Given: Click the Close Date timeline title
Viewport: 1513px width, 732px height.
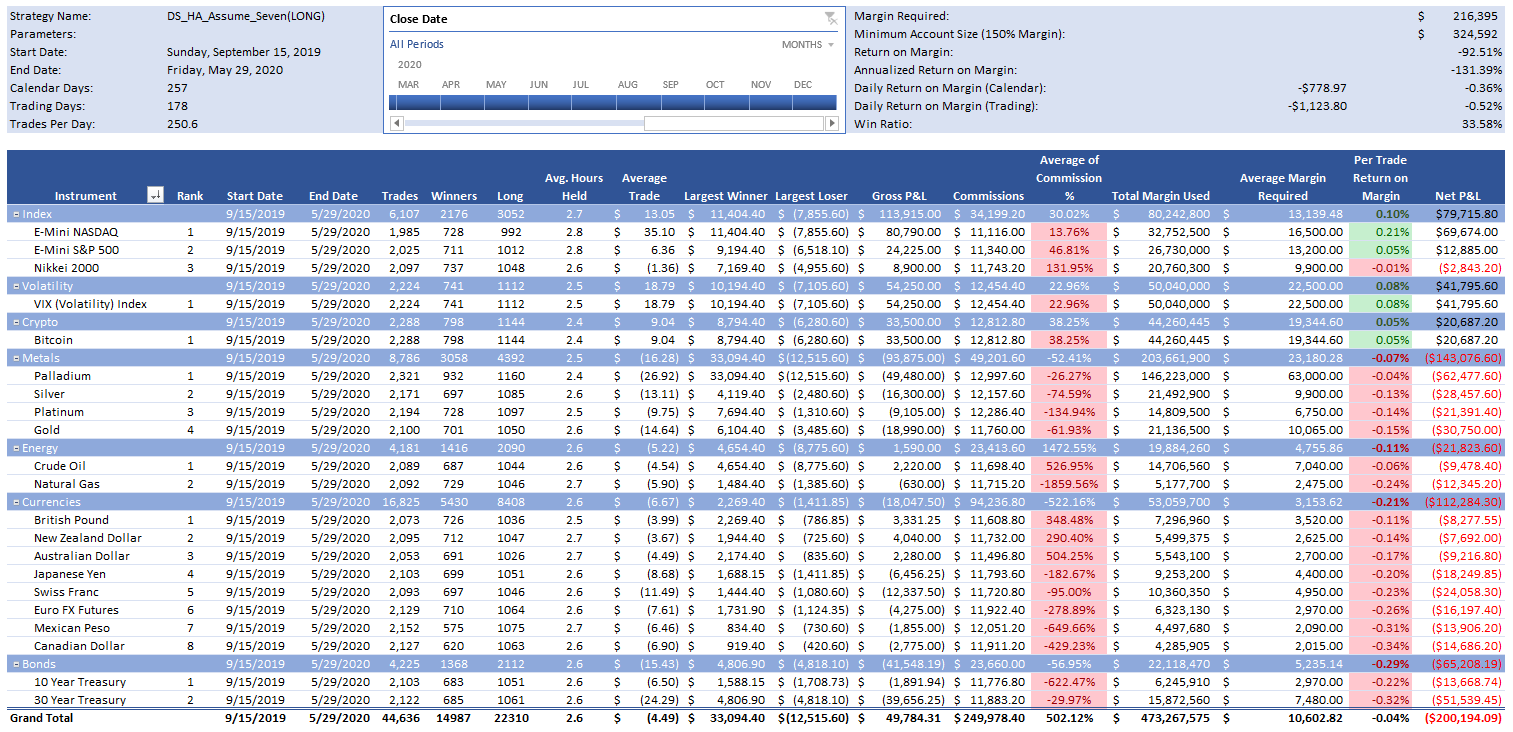Looking at the screenshot, I should (419, 19).
